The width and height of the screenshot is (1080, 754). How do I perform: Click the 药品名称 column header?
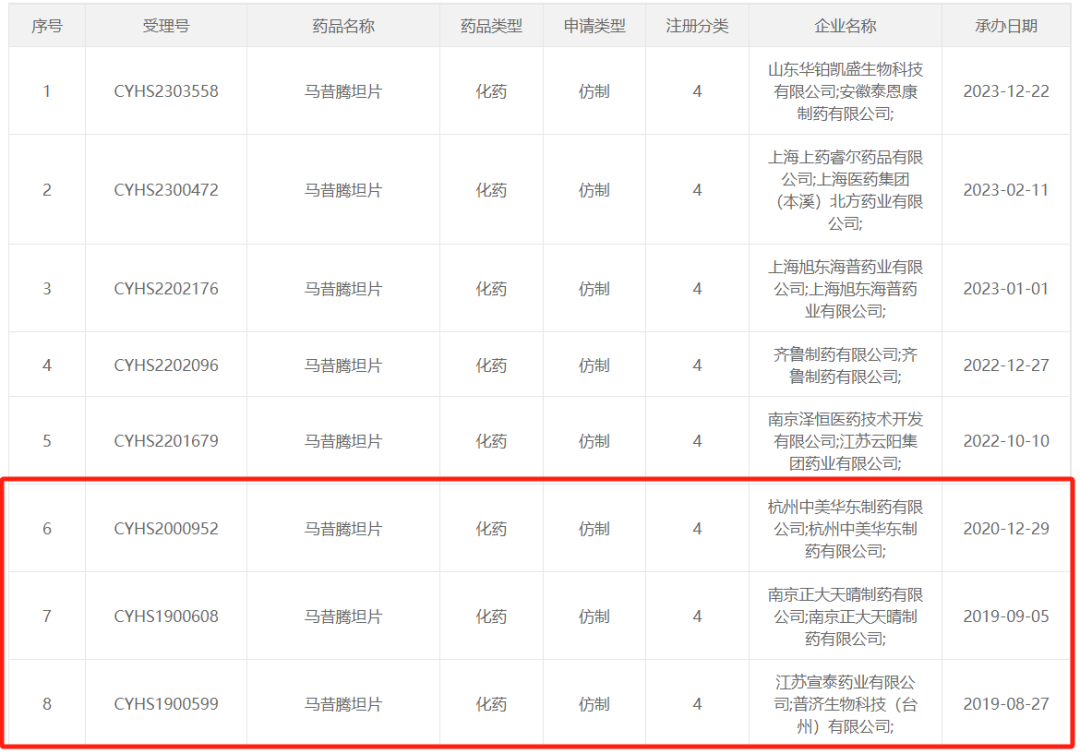pyautogui.click(x=343, y=26)
